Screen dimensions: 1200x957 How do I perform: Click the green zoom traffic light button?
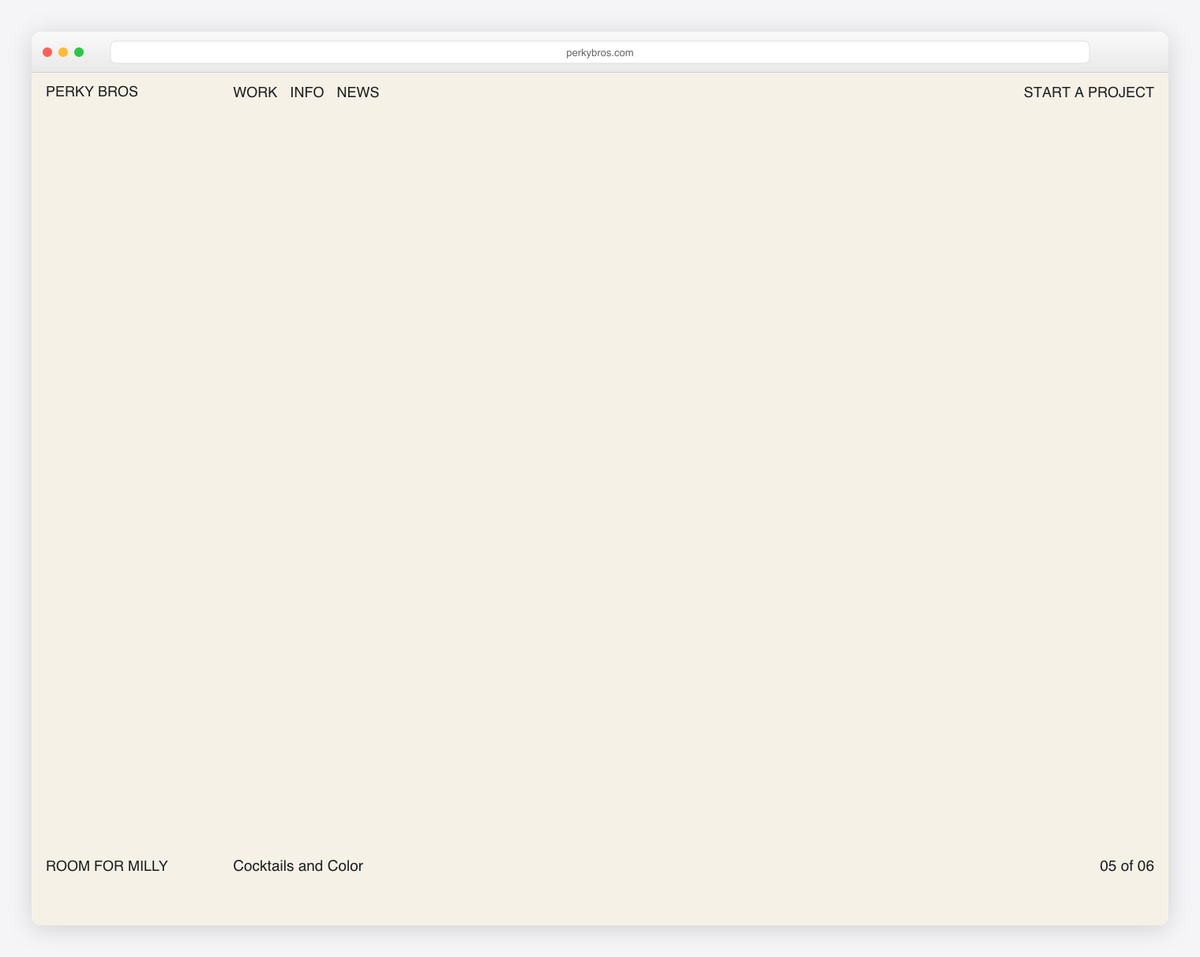click(x=79, y=51)
